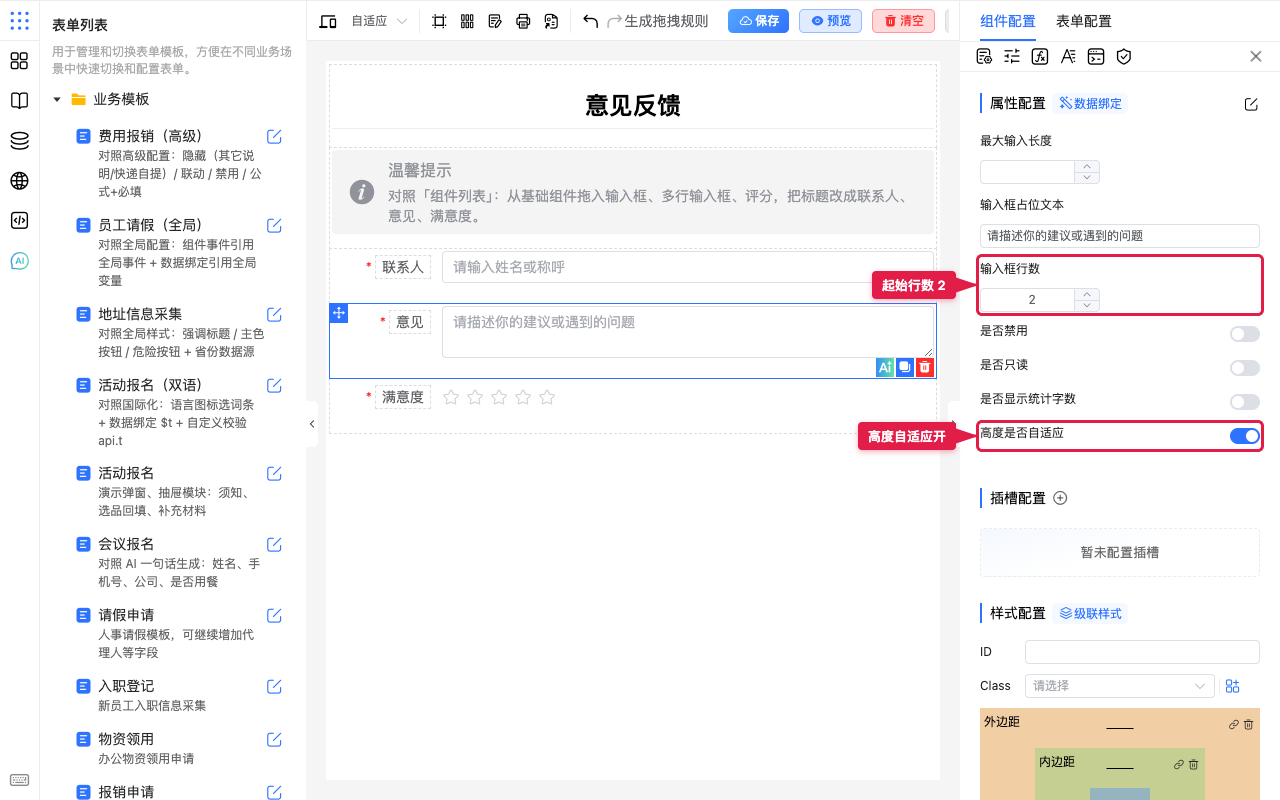Collapse the 业务模板 folder tree
Screen dimensions: 1280x800
57,100
